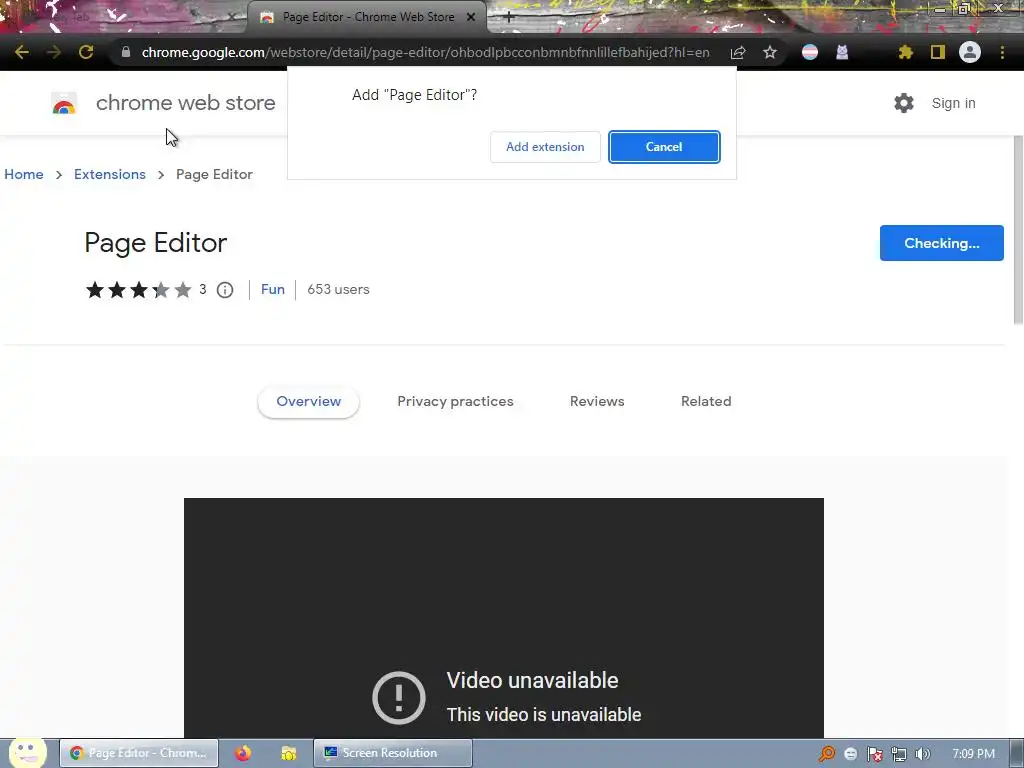Go back to the previous page
The width and height of the screenshot is (1024, 768).
(x=22, y=52)
